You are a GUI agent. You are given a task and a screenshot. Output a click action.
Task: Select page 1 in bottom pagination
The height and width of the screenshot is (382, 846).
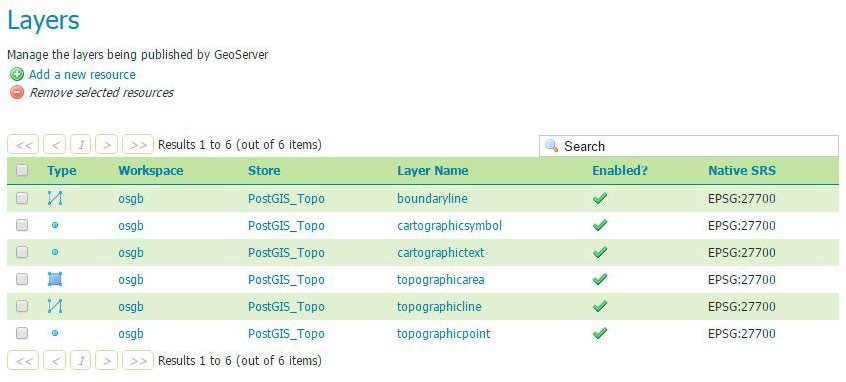tap(80, 360)
